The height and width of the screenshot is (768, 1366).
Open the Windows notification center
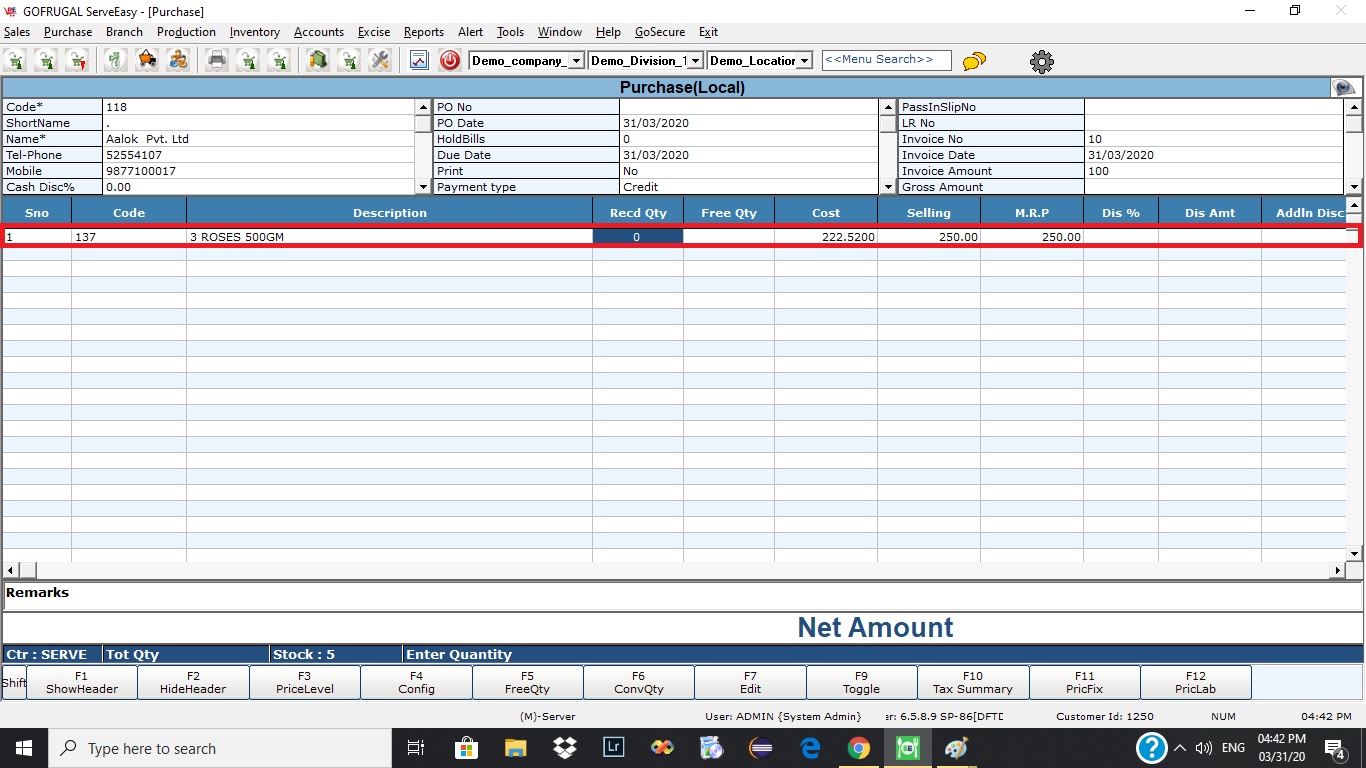coord(1335,748)
